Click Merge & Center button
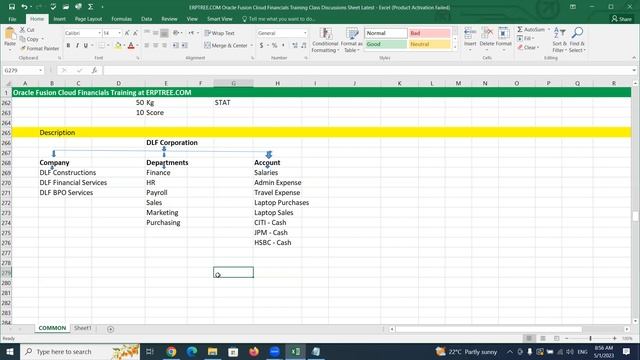 pos(226,45)
